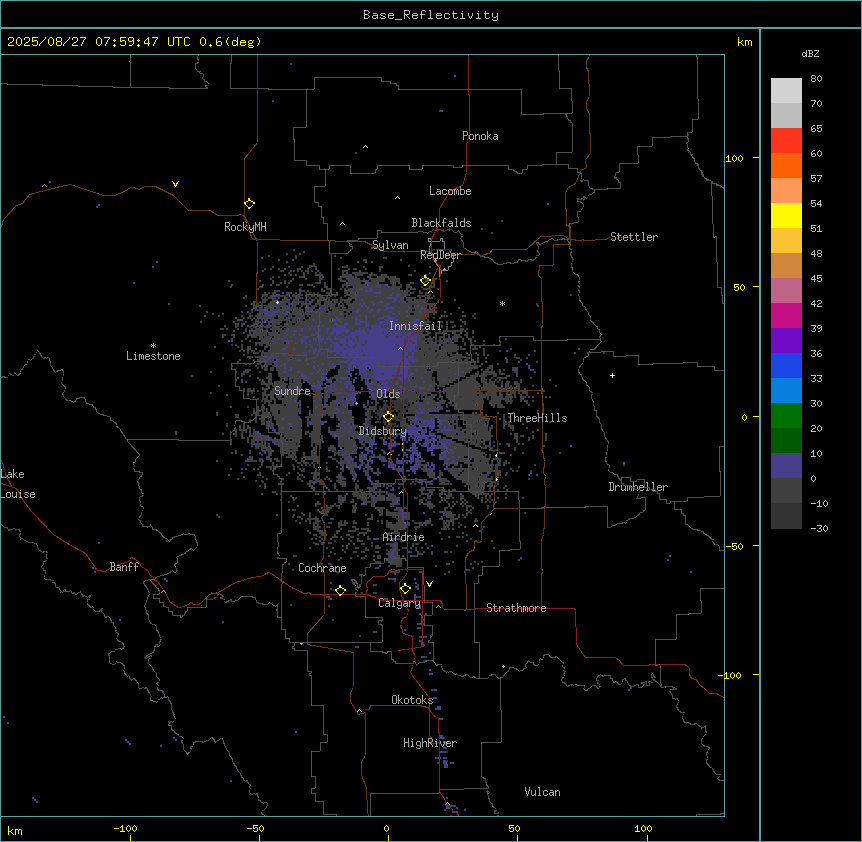Click the yellow diamond marker near Olds

click(389, 417)
